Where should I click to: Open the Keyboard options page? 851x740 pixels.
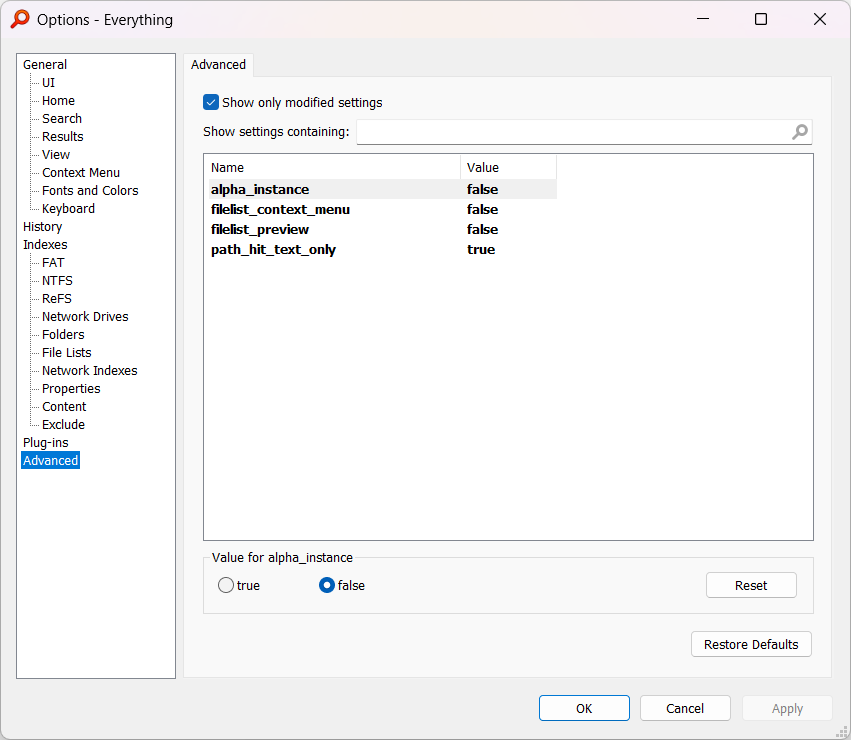pyautogui.click(x=68, y=208)
